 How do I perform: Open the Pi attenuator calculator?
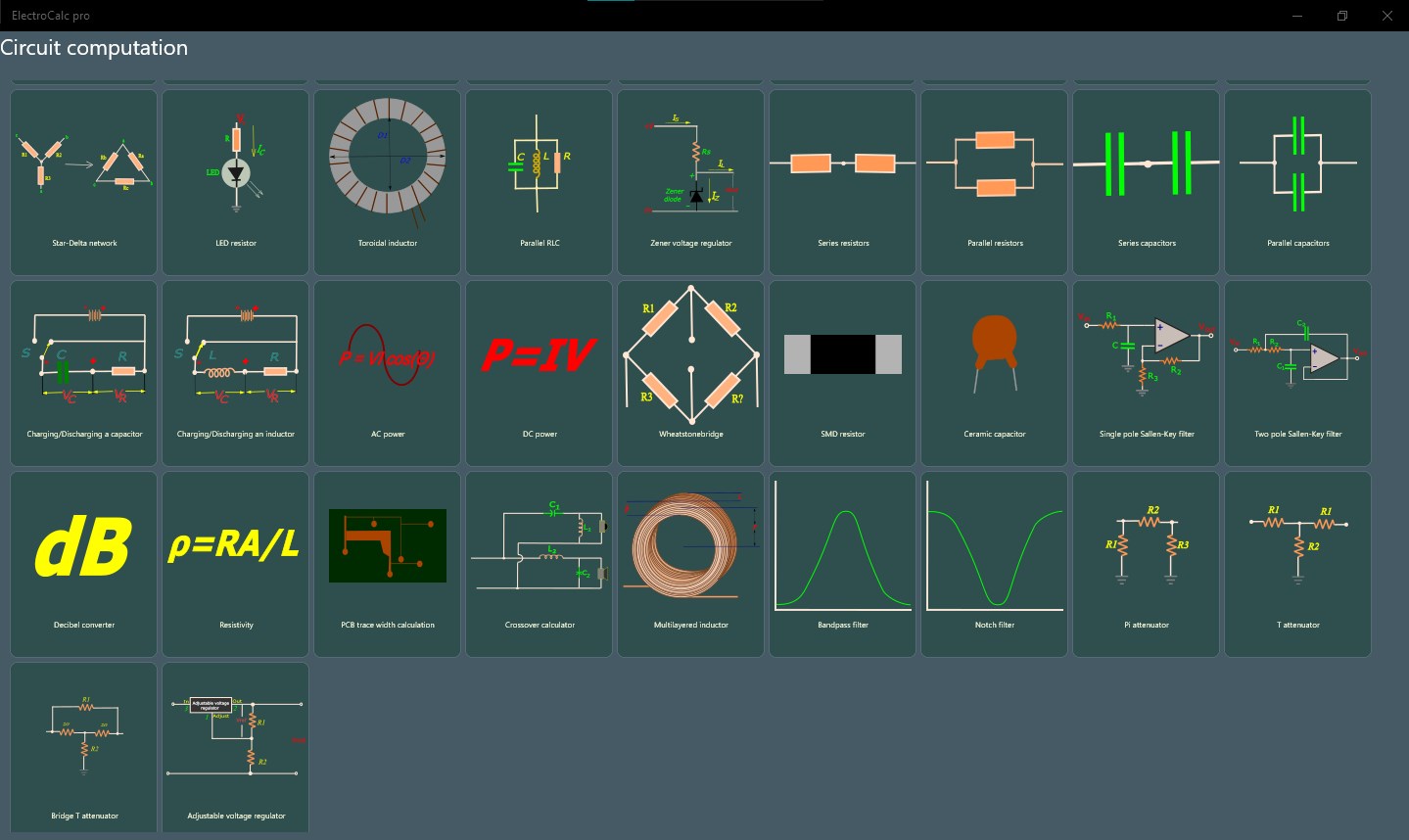click(x=1146, y=563)
